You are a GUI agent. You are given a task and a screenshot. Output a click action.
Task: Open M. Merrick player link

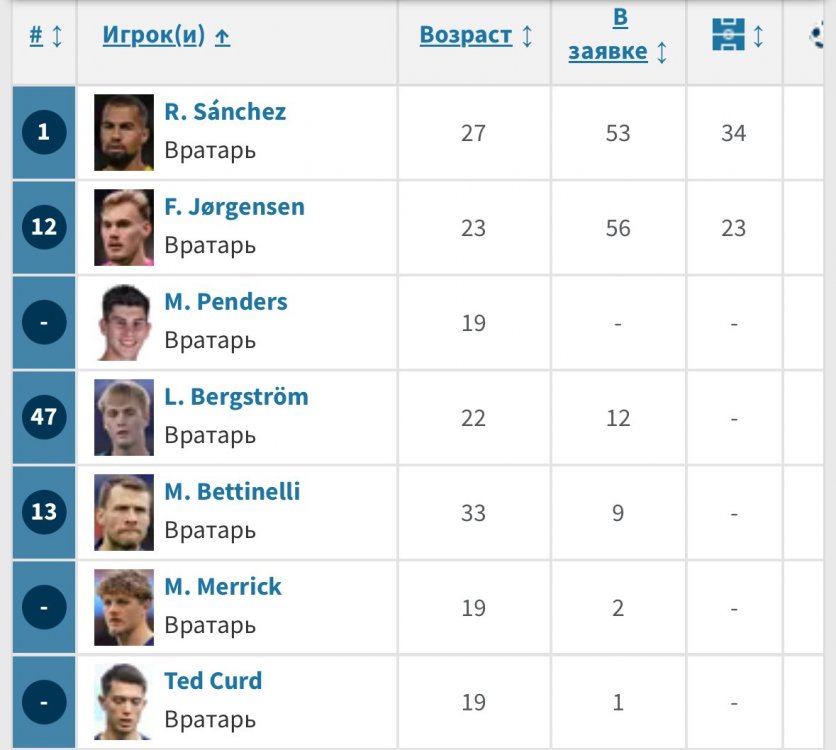point(223,587)
